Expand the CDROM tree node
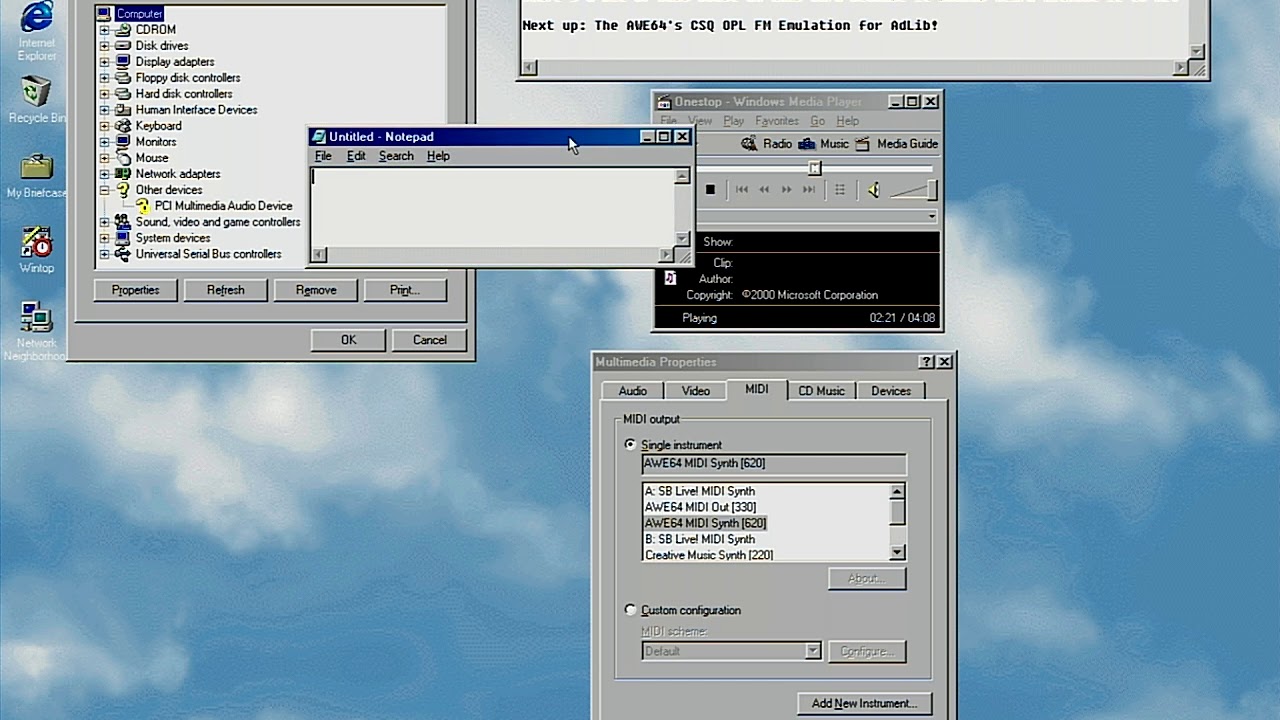Screen dimensions: 1280x720 tap(104, 30)
